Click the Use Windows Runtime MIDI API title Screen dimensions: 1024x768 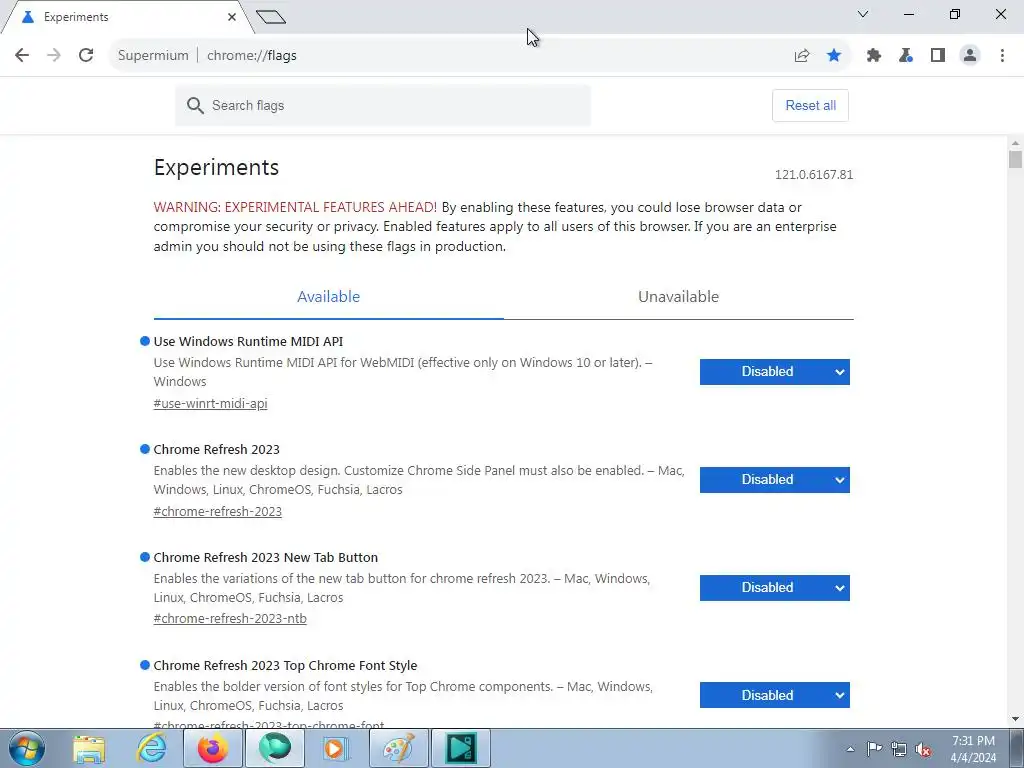tap(248, 342)
